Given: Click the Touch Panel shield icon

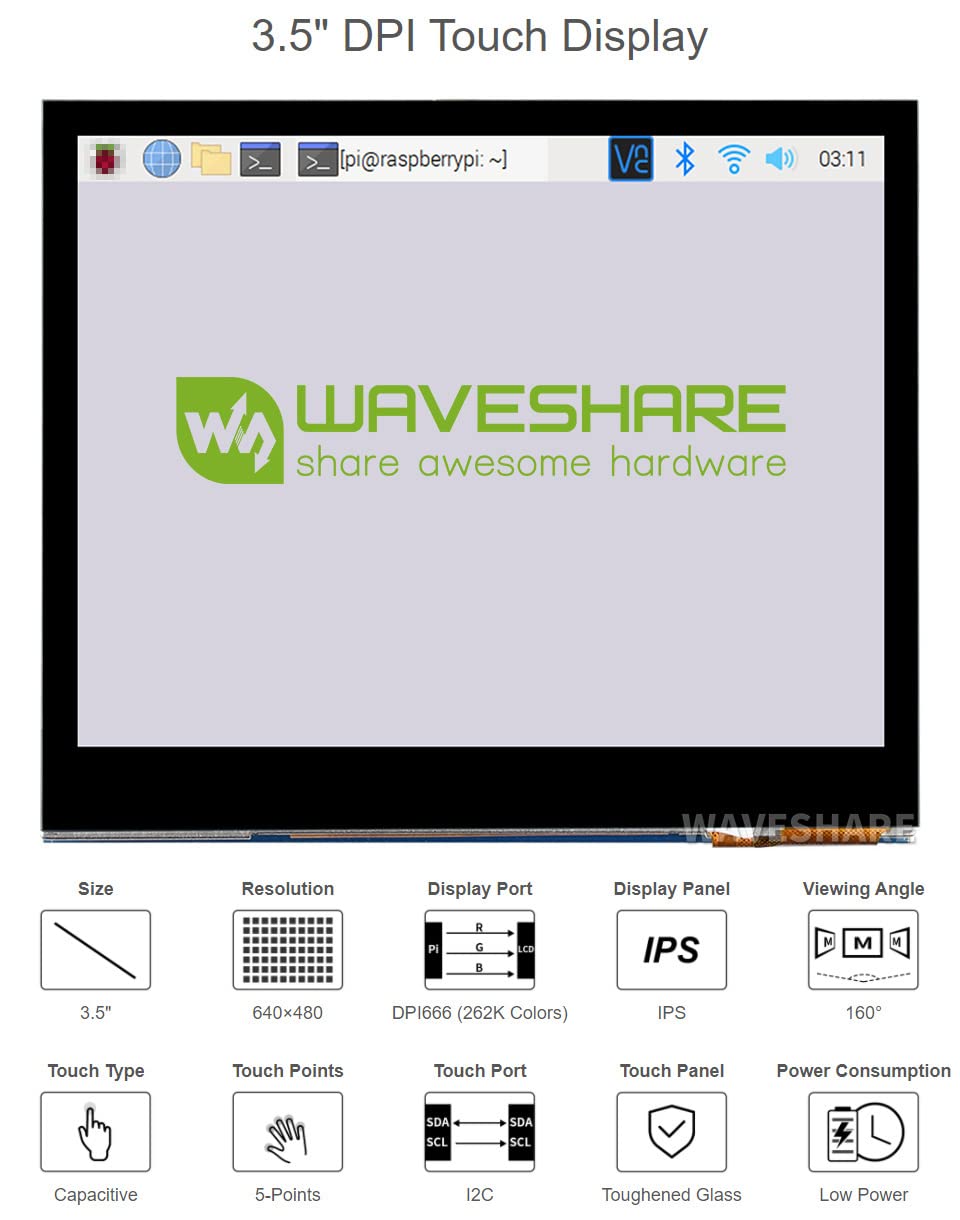Looking at the screenshot, I should coord(671,1132).
